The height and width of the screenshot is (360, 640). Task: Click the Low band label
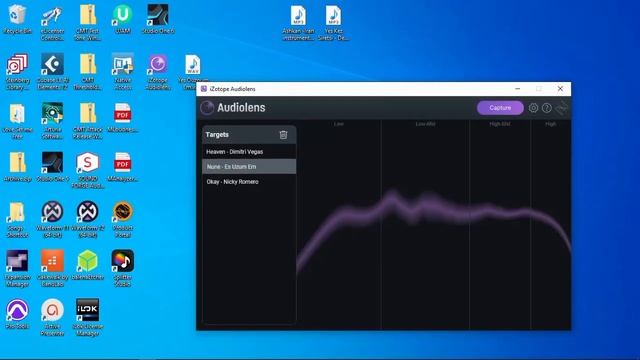pyautogui.click(x=339, y=124)
